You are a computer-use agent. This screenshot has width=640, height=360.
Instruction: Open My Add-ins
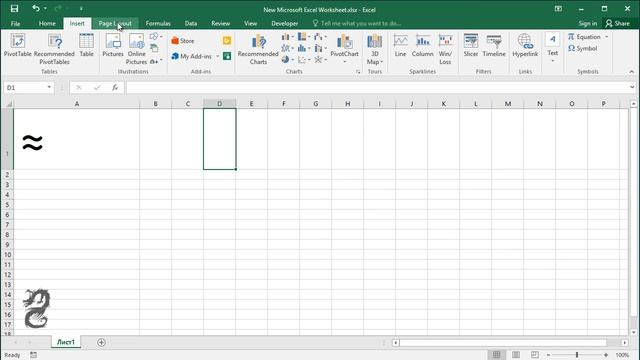pyautogui.click(x=191, y=56)
